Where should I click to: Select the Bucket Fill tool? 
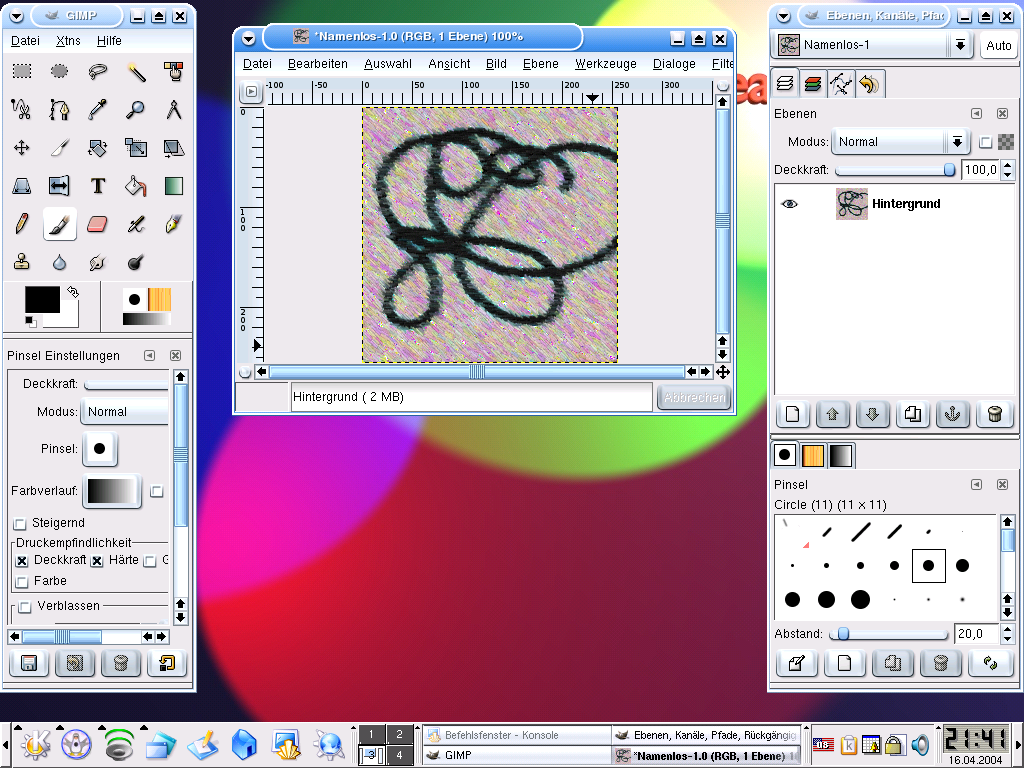(136, 186)
